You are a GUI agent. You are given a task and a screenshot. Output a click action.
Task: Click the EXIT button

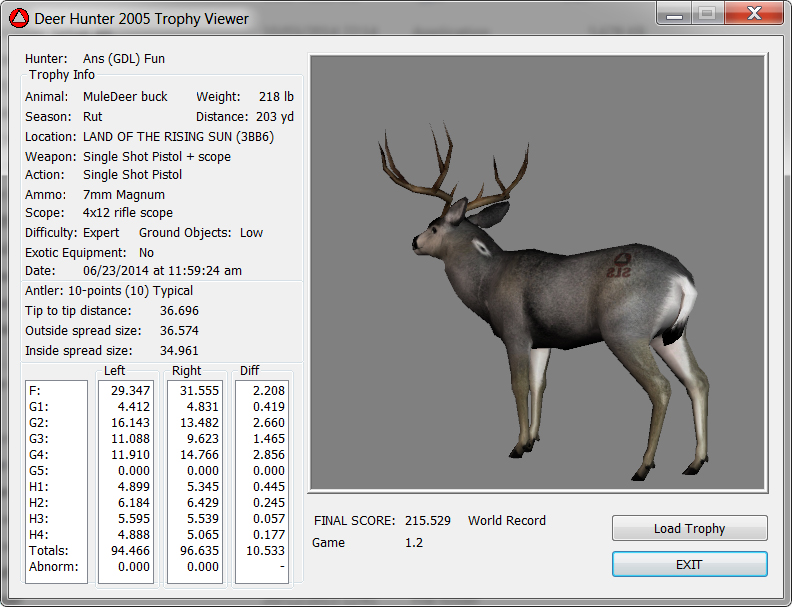[689, 564]
